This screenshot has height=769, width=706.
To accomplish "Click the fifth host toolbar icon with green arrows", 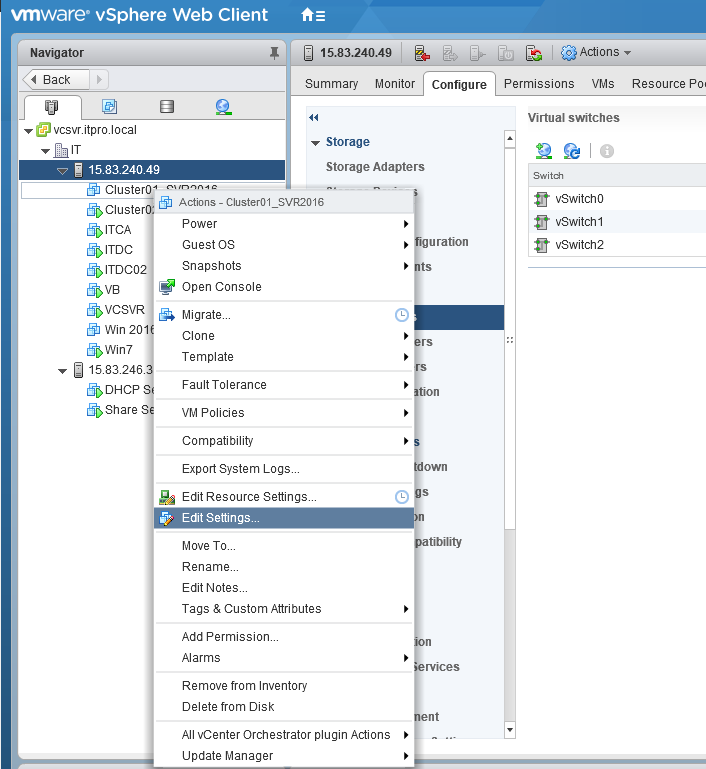I will (533, 52).
